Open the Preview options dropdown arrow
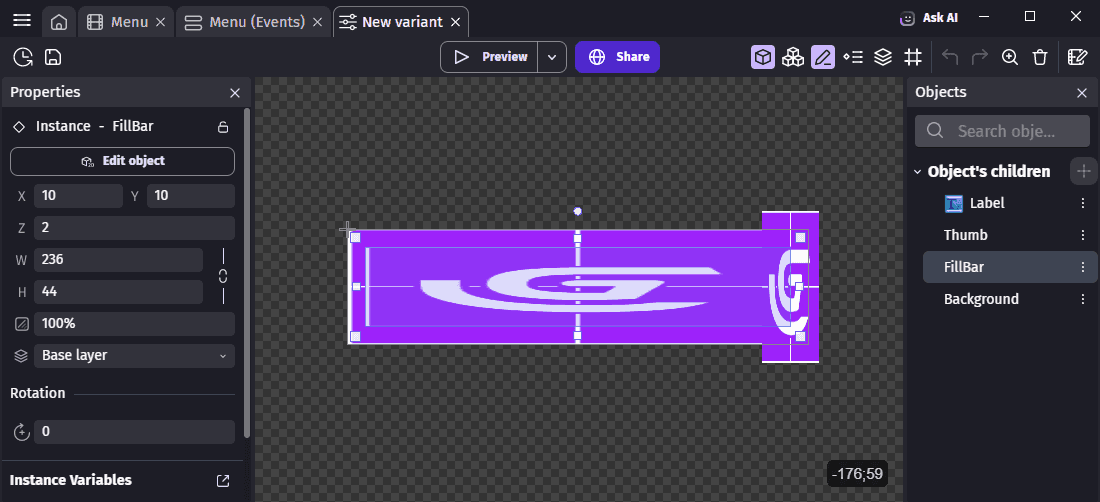 (x=553, y=57)
